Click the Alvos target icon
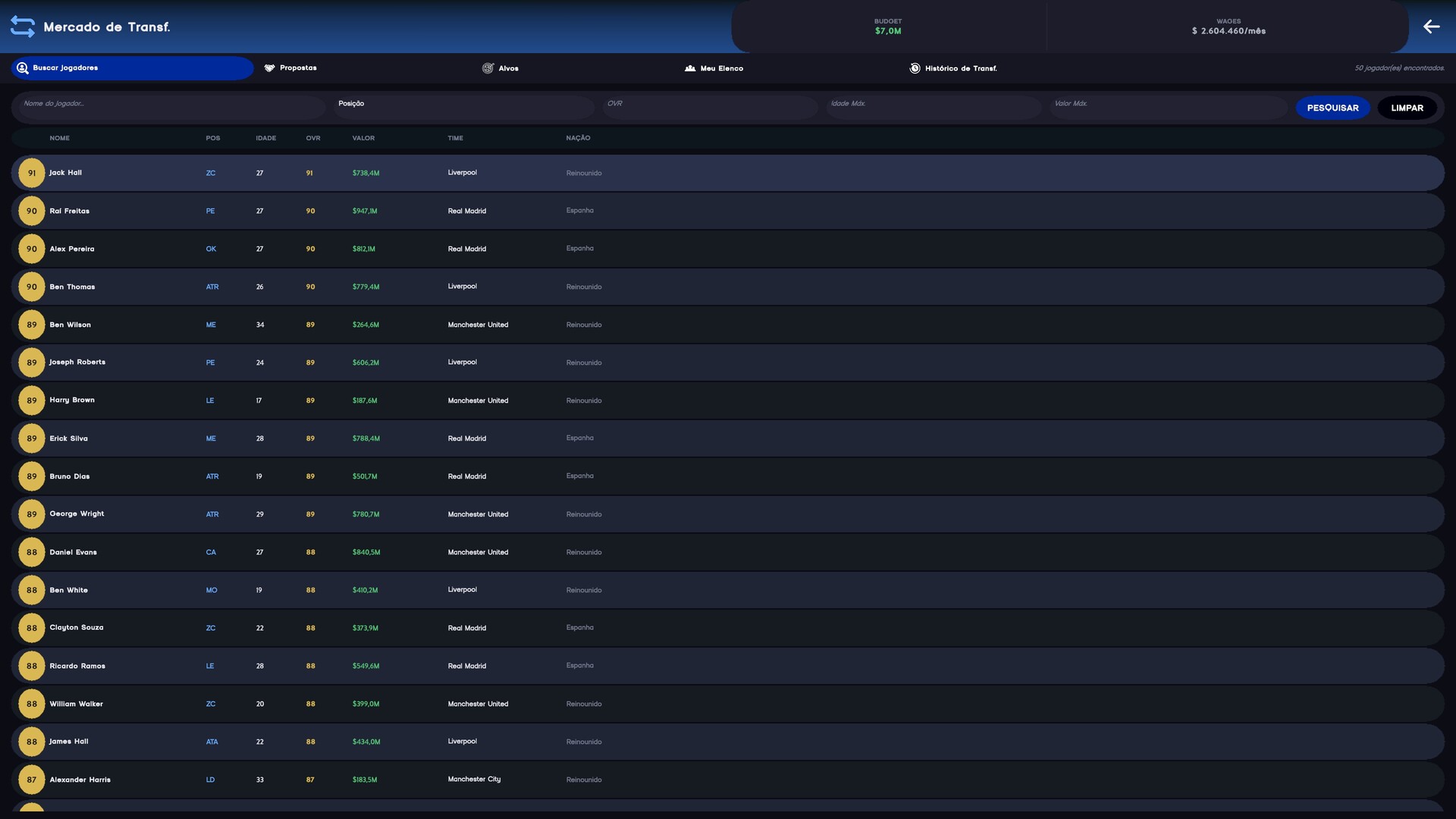 (x=488, y=68)
